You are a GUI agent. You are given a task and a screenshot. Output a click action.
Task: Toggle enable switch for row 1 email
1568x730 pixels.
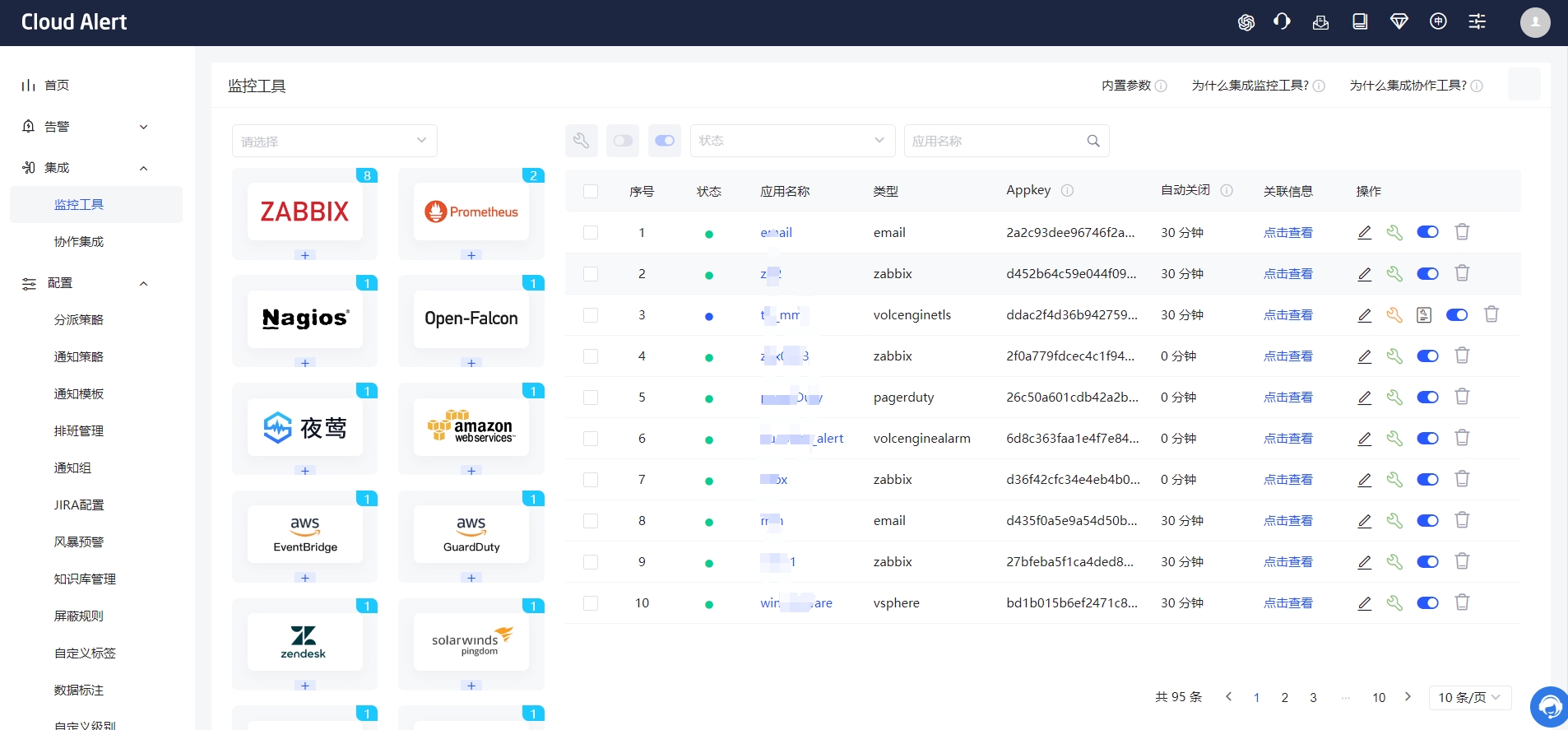click(x=1428, y=232)
